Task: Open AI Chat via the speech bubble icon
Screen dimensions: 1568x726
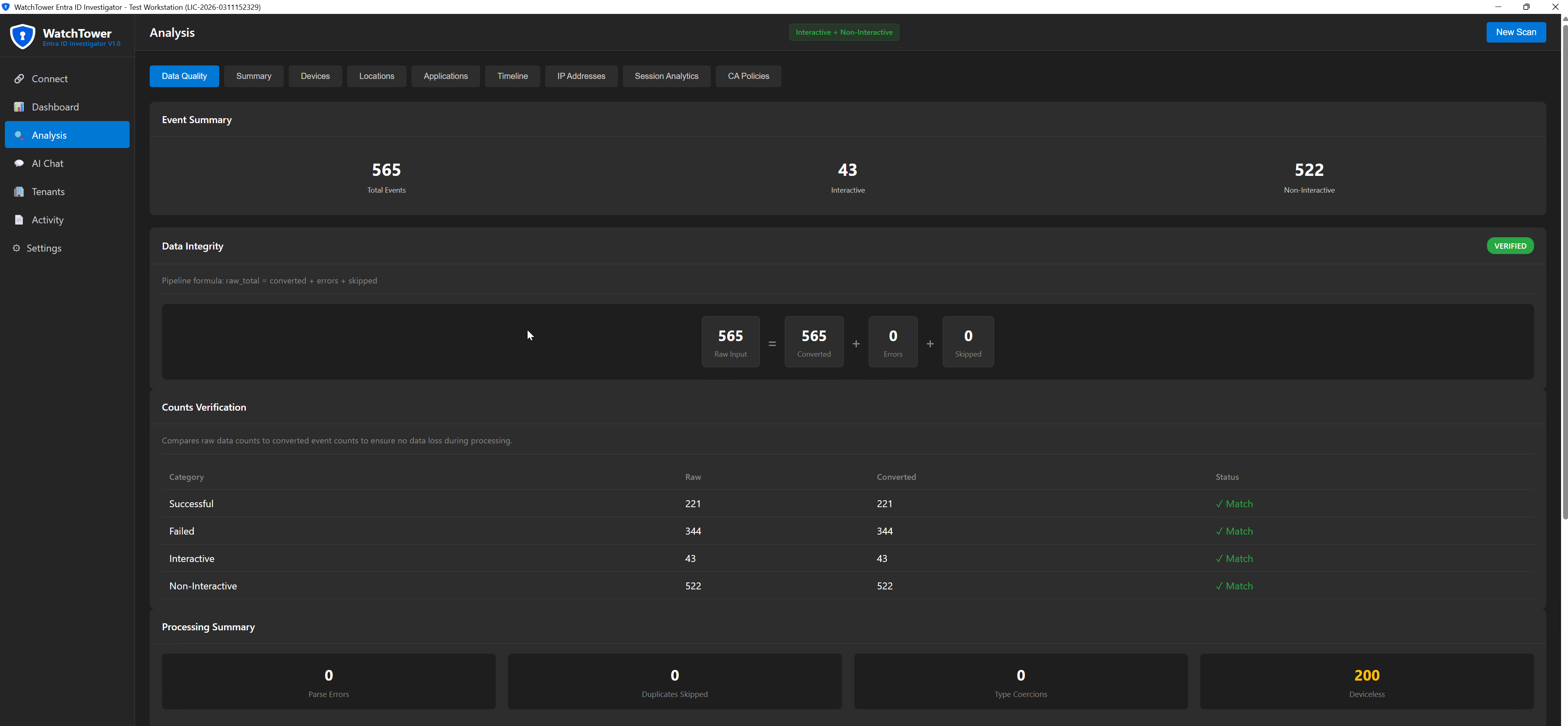Action: point(19,163)
